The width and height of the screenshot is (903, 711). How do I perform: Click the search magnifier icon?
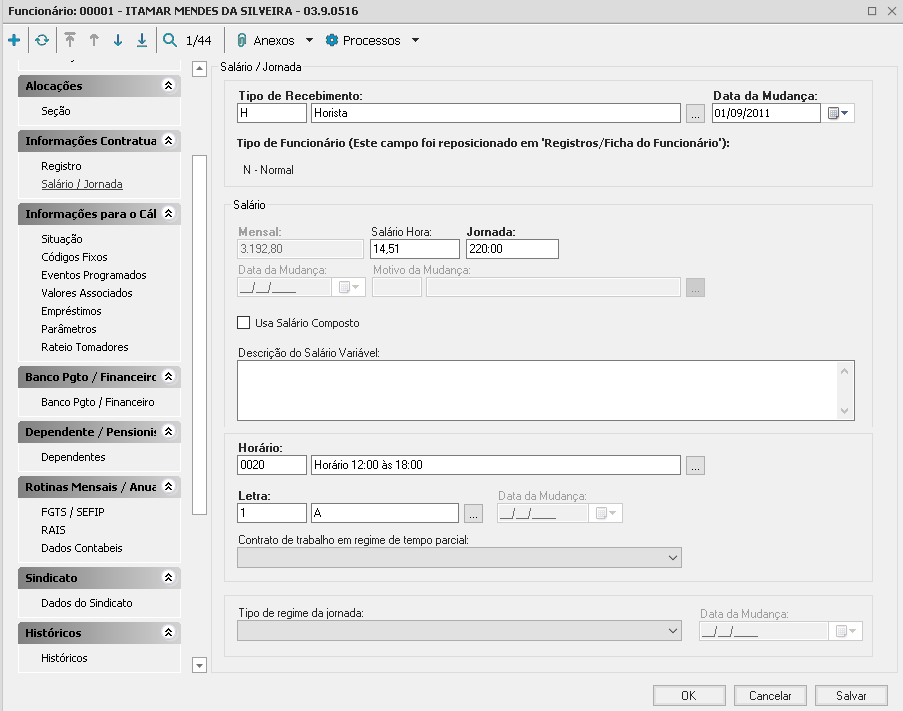170,40
